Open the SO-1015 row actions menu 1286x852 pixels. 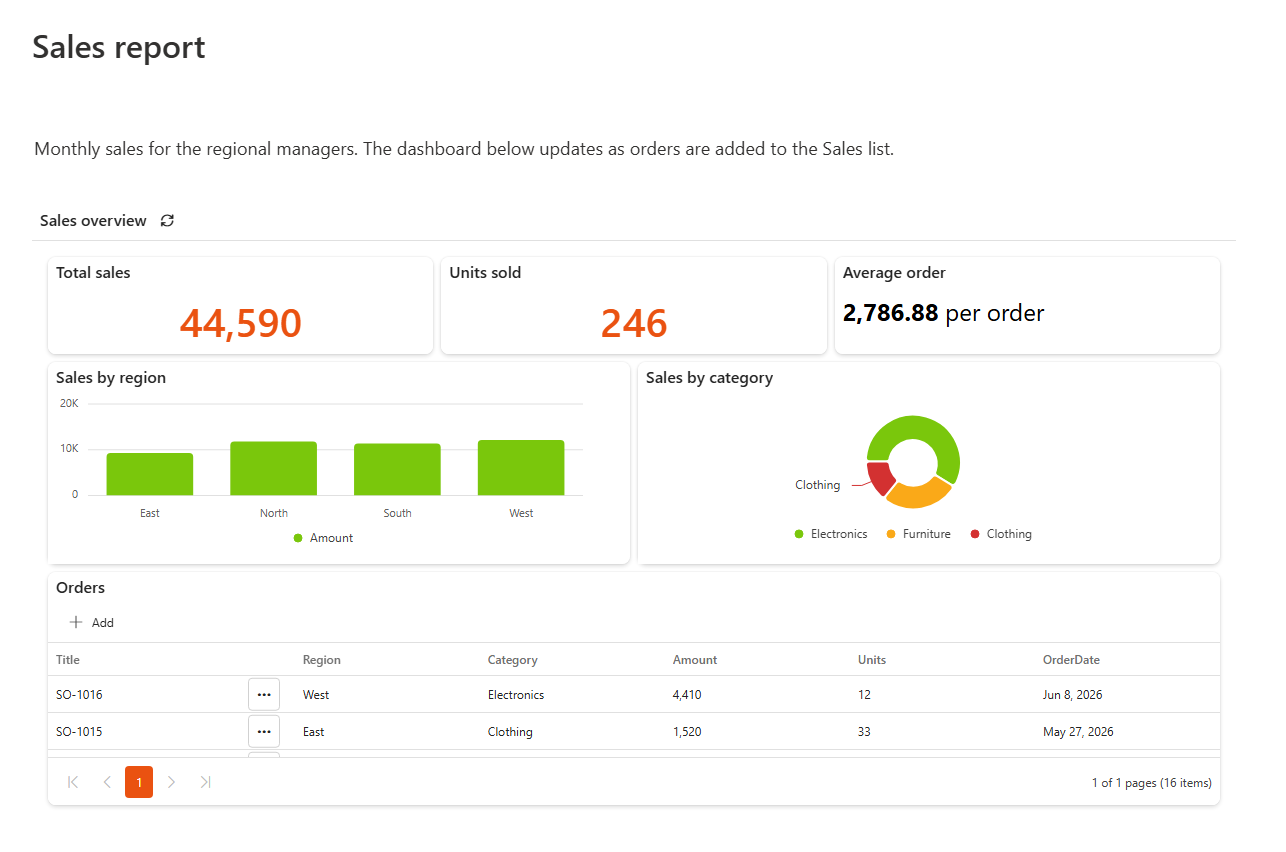[x=264, y=731]
